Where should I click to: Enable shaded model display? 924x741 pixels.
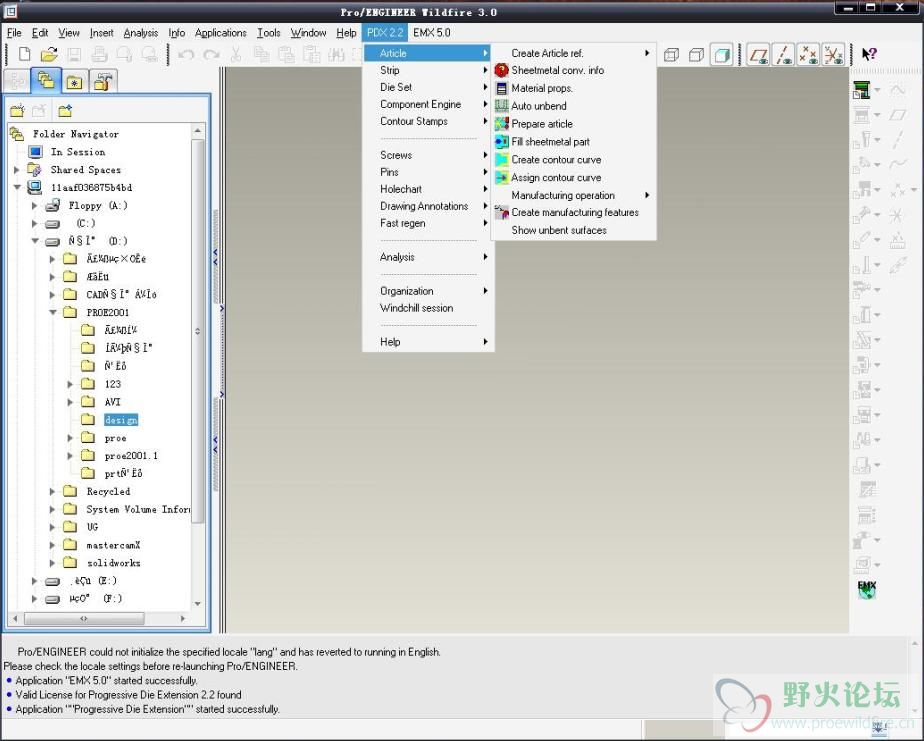pos(722,55)
